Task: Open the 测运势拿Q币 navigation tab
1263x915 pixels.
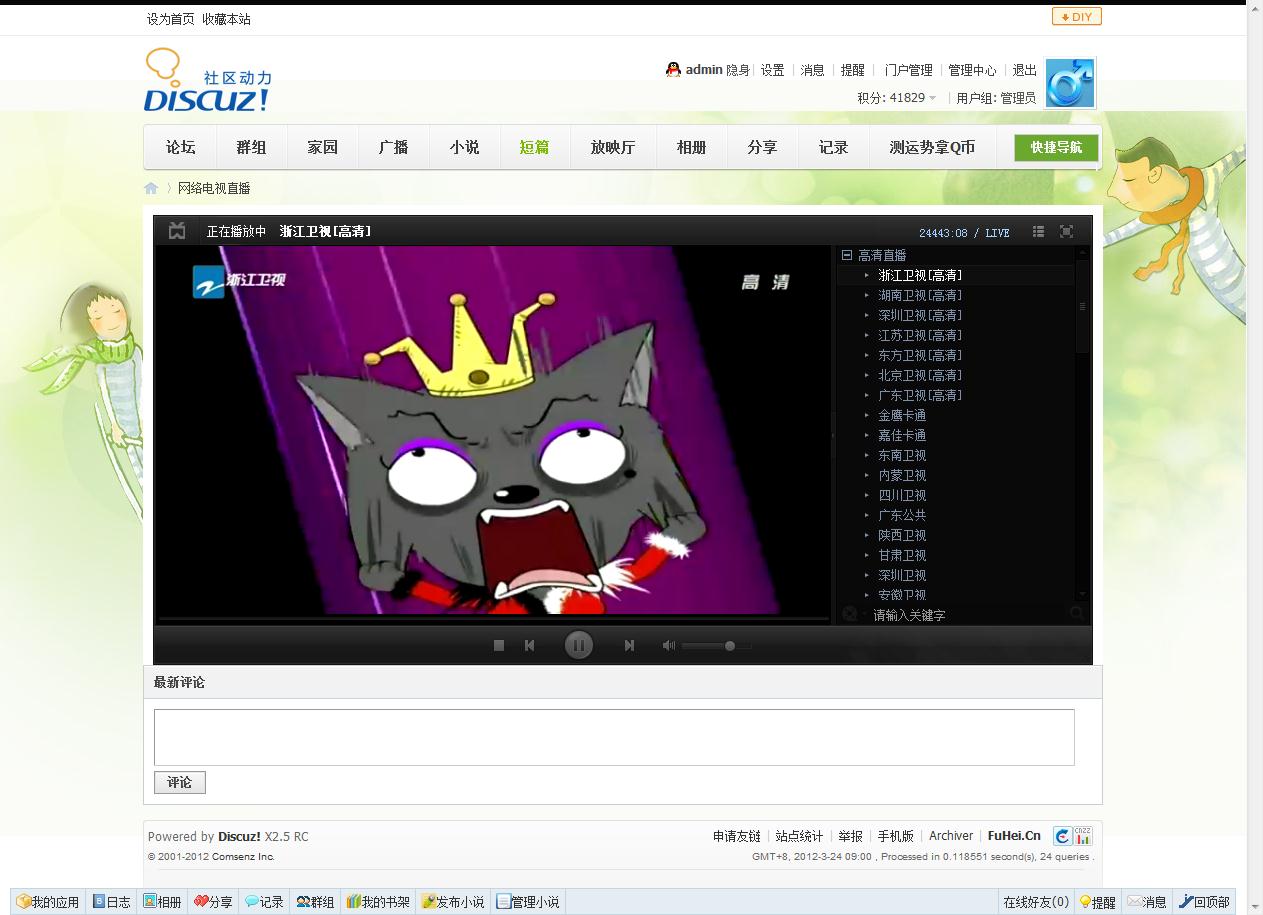Action: [x=932, y=147]
